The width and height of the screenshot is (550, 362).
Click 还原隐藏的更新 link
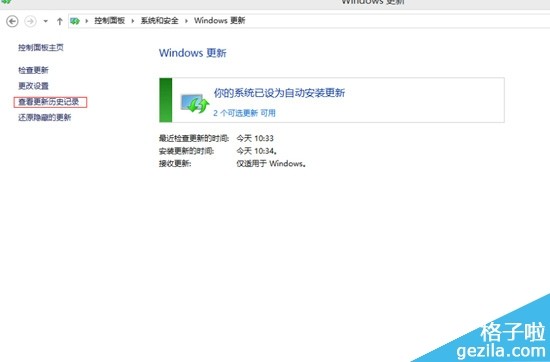45,118
